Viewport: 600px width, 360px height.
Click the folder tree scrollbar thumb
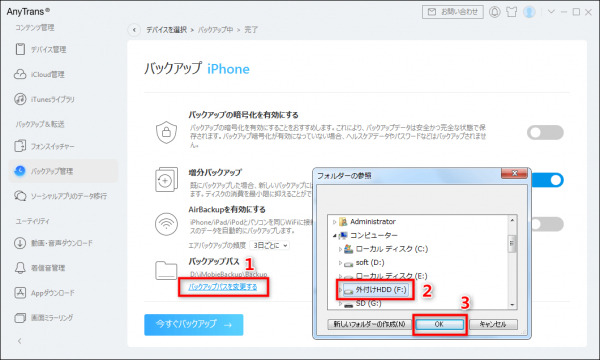click(x=512, y=244)
